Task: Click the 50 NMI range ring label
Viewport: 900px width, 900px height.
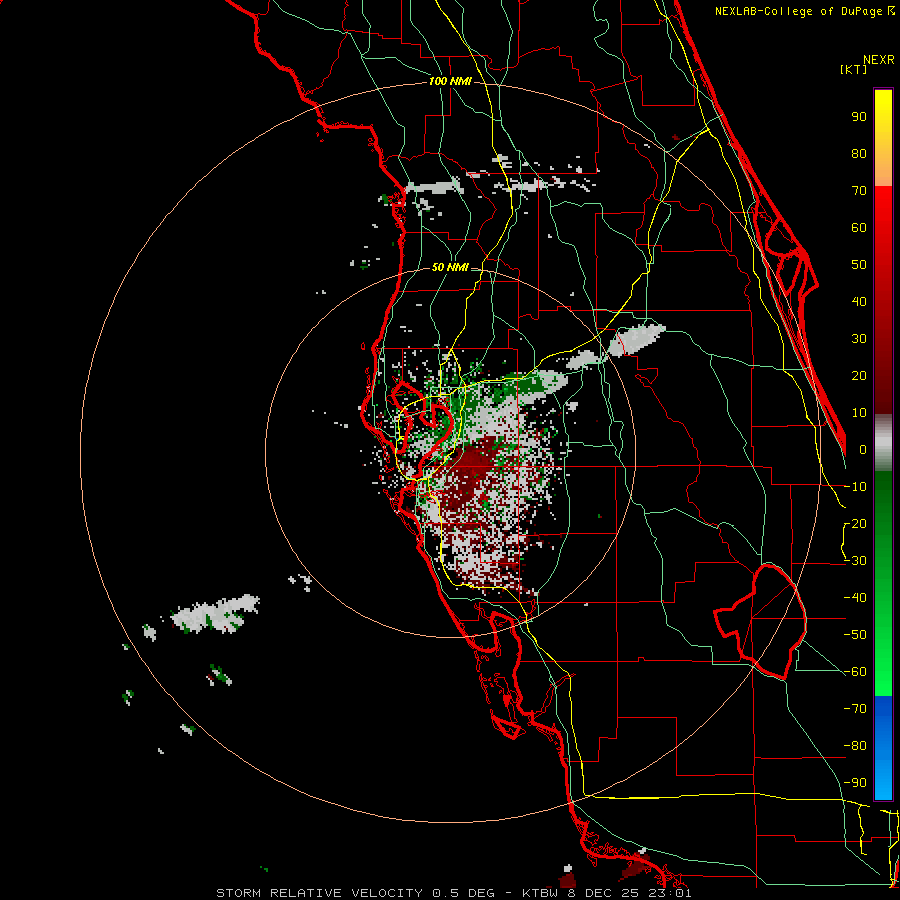Action: pos(449,267)
